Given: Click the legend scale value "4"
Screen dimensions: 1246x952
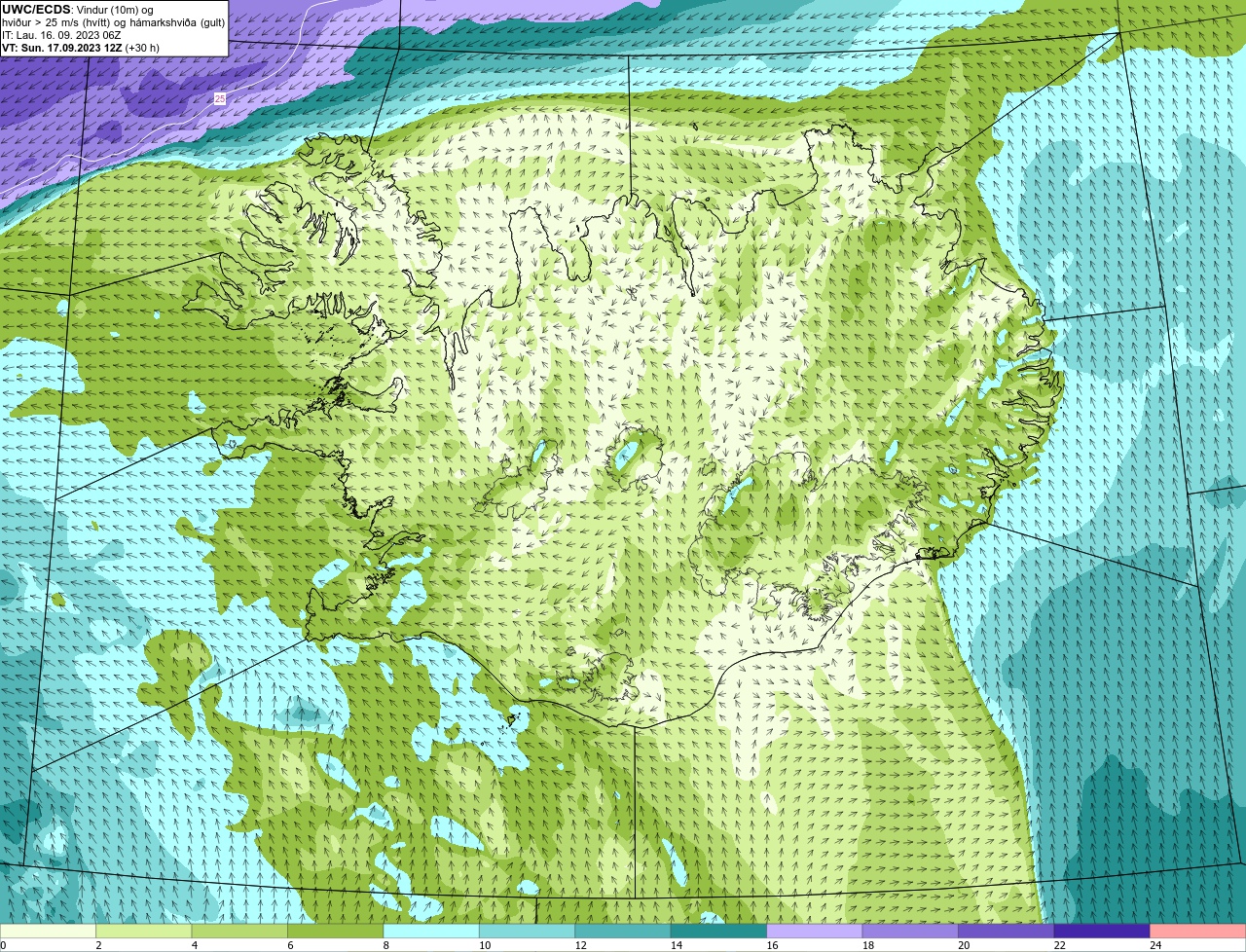Looking at the screenshot, I should pos(194,945).
